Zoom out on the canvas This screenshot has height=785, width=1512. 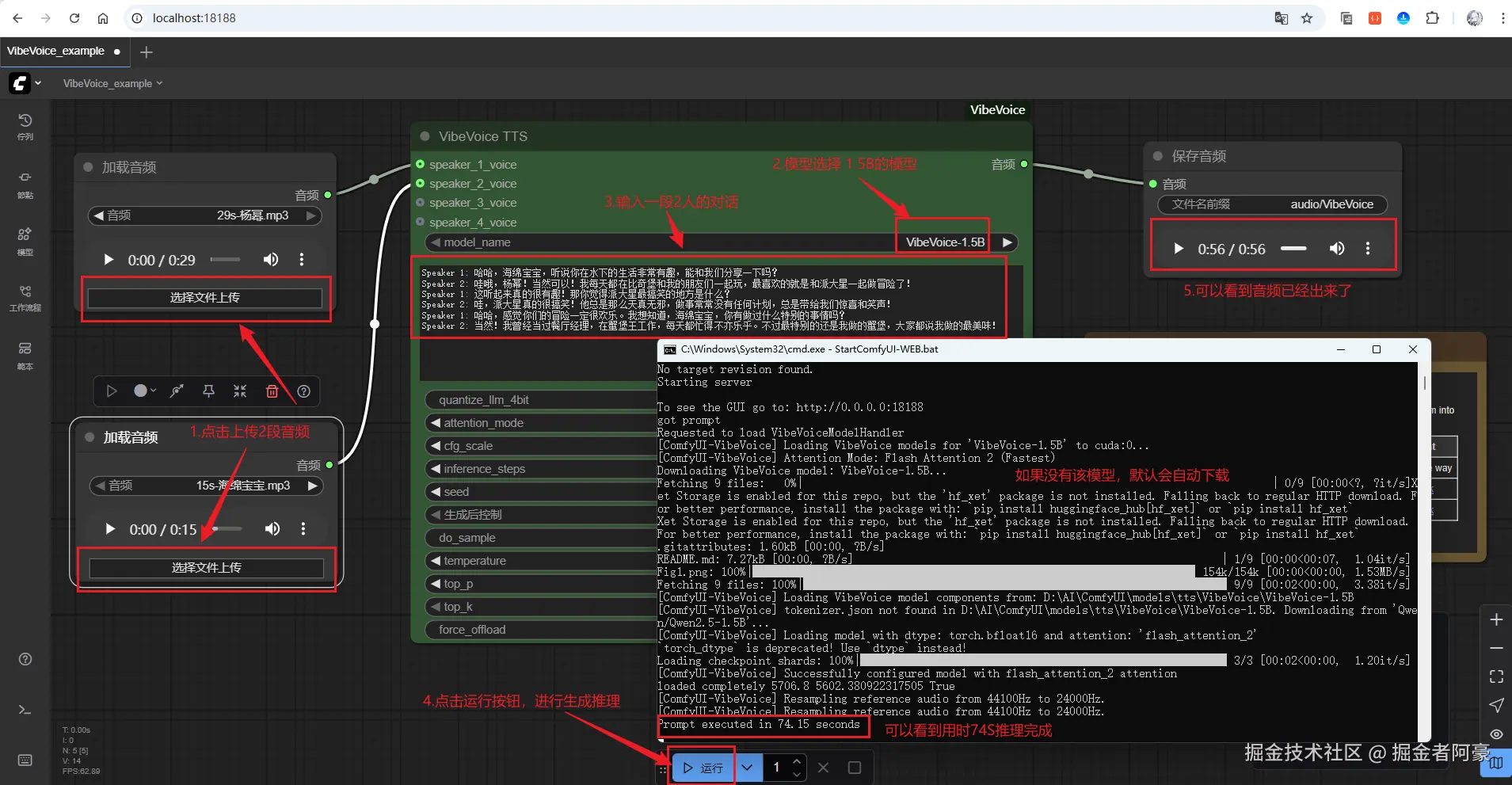click(x=1496, y=648)
